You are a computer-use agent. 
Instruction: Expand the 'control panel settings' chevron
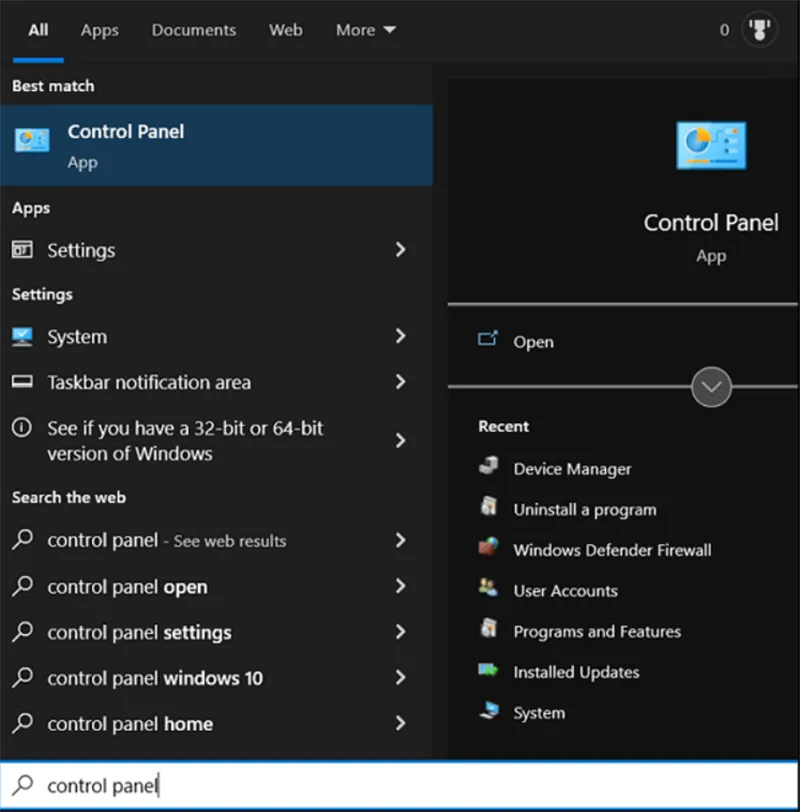(x=400, y=632)
